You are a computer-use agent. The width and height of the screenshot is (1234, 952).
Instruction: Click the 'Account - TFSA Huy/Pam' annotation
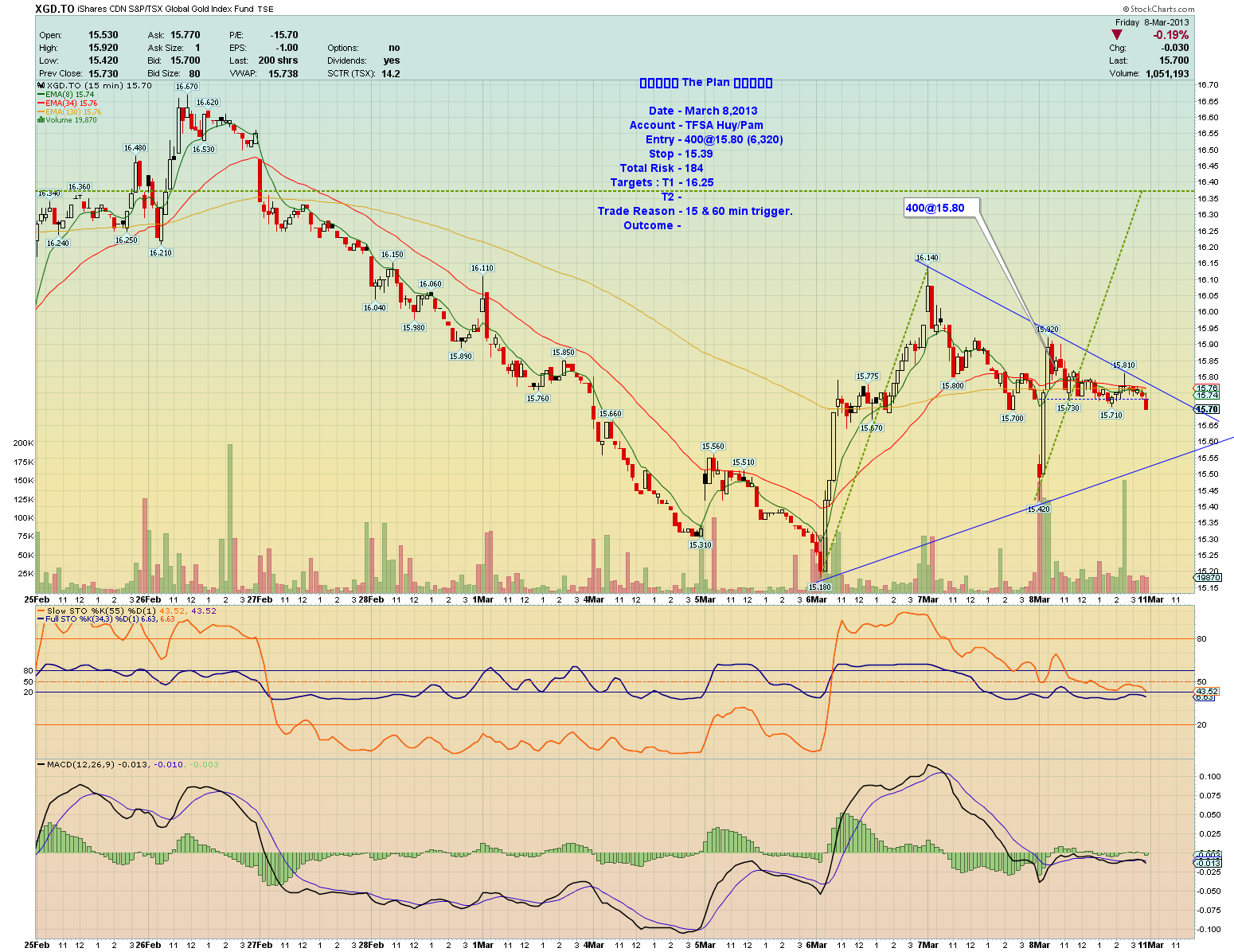point(697,125)
